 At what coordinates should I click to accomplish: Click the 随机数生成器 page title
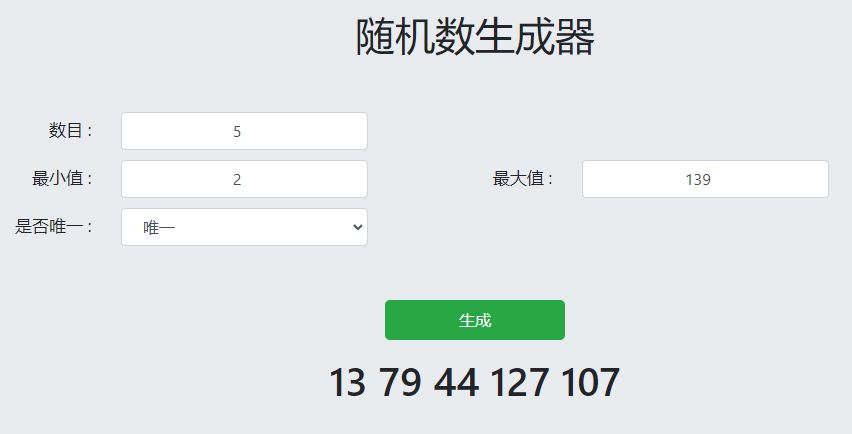[x=475, y=39]
